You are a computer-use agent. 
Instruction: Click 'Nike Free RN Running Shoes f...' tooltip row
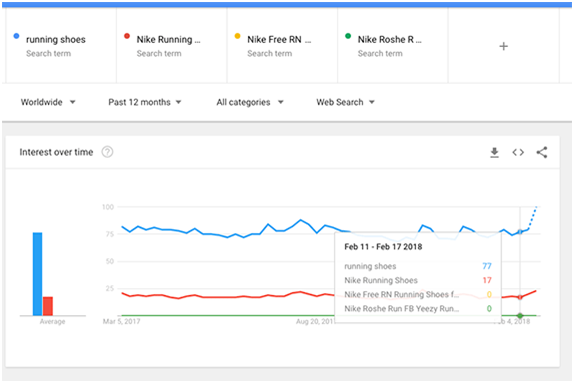pyautogui.click(x=418, y=294)
